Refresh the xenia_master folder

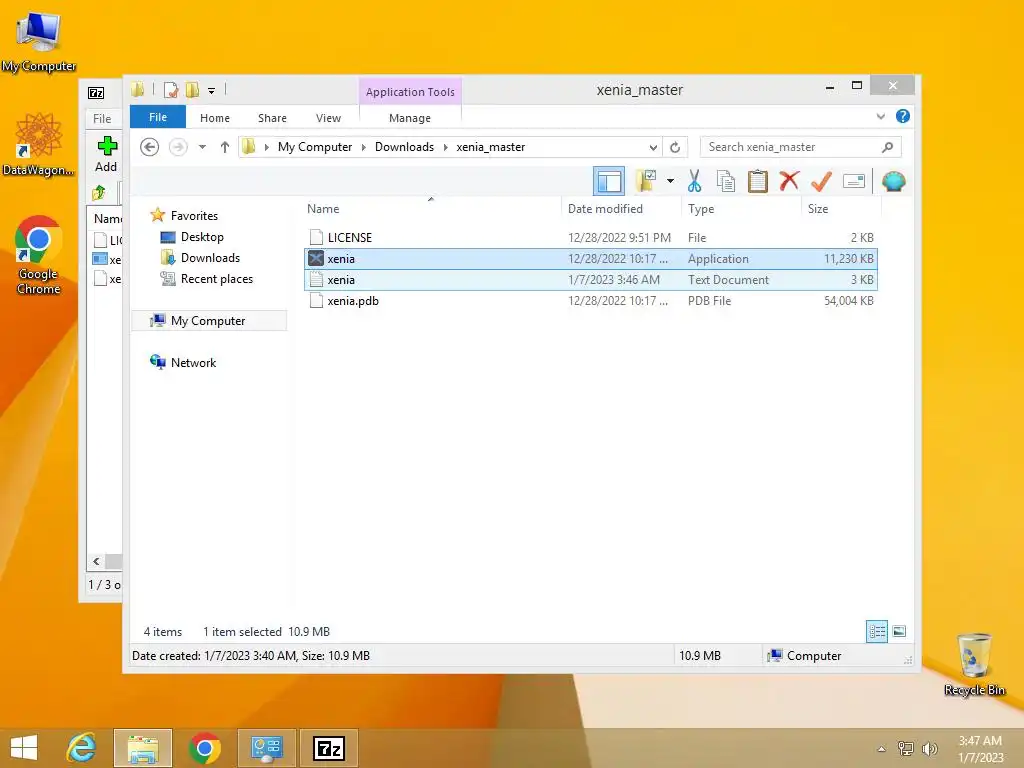point(675,147)
